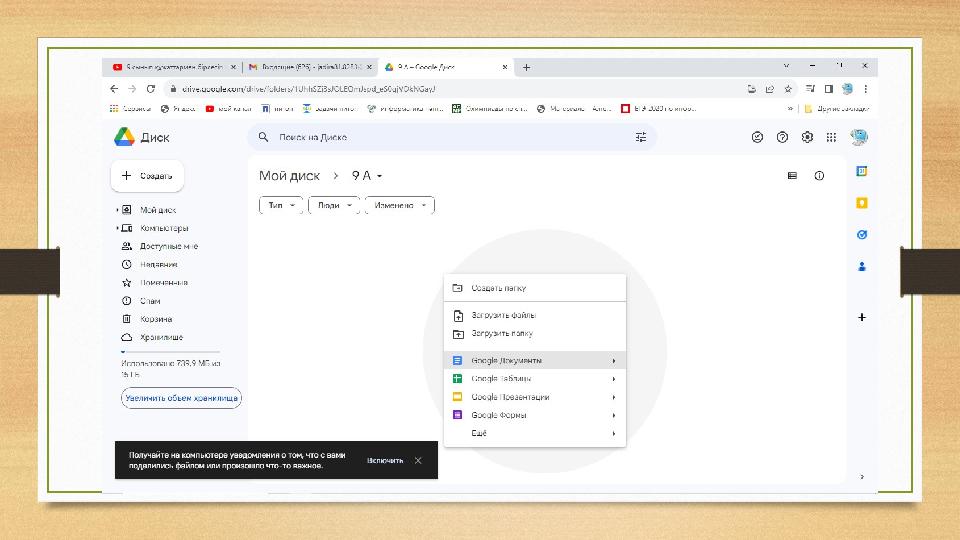Reload the browser page
This screenshot has width=960, height=540.
click(x=151, y=89)
